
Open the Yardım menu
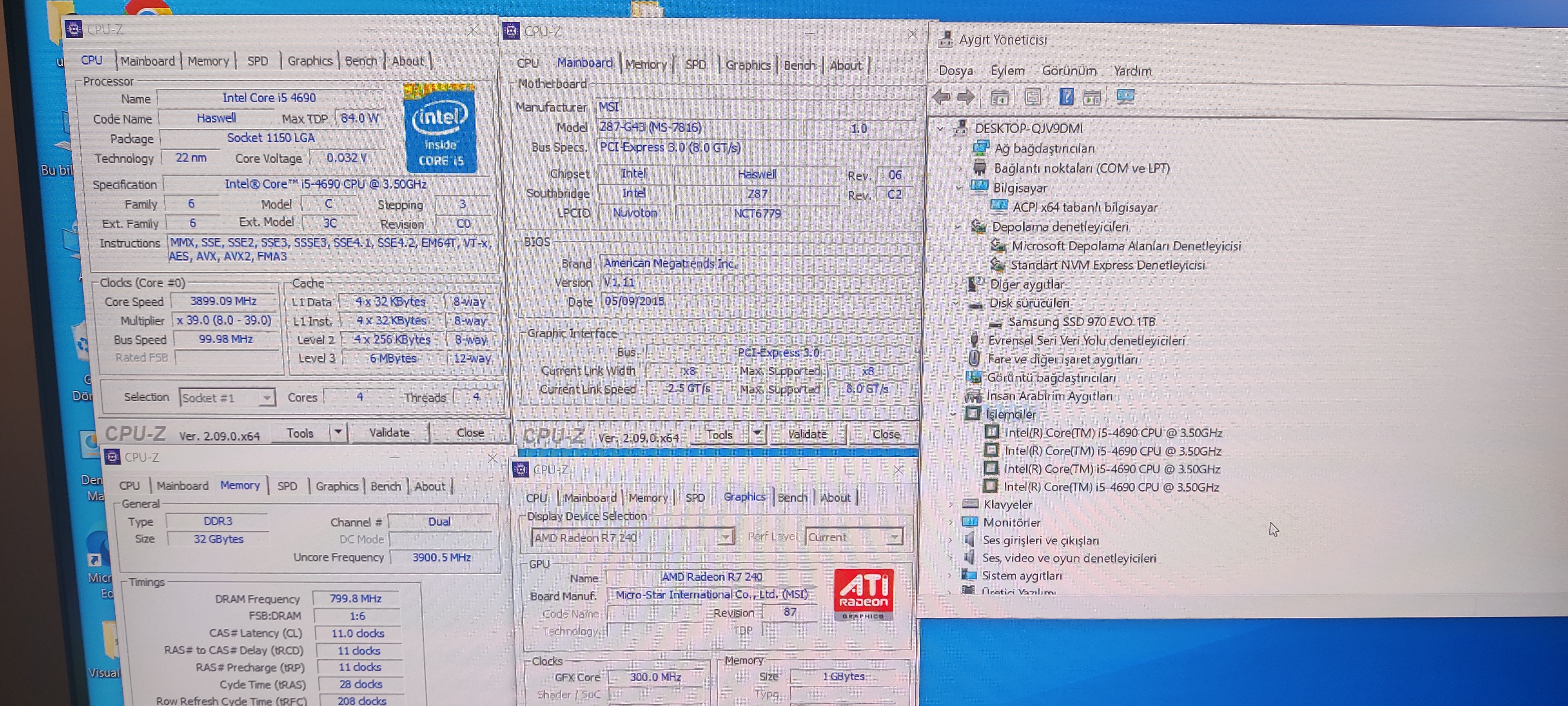pyautogui.click(x=1132, y=71)
